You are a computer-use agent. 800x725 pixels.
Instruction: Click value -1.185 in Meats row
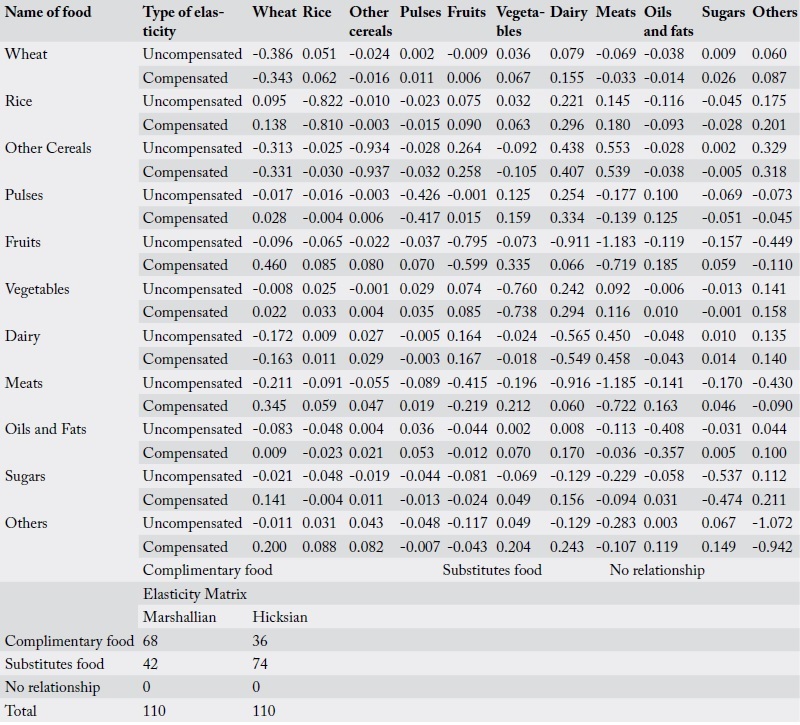point(616,383)
